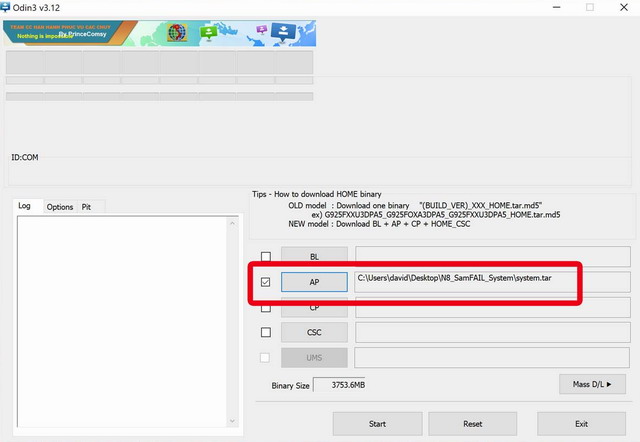This screenshot has height=442, width=640.
Task: Click the green download icon in banner
Action: [x=209, y=32]
